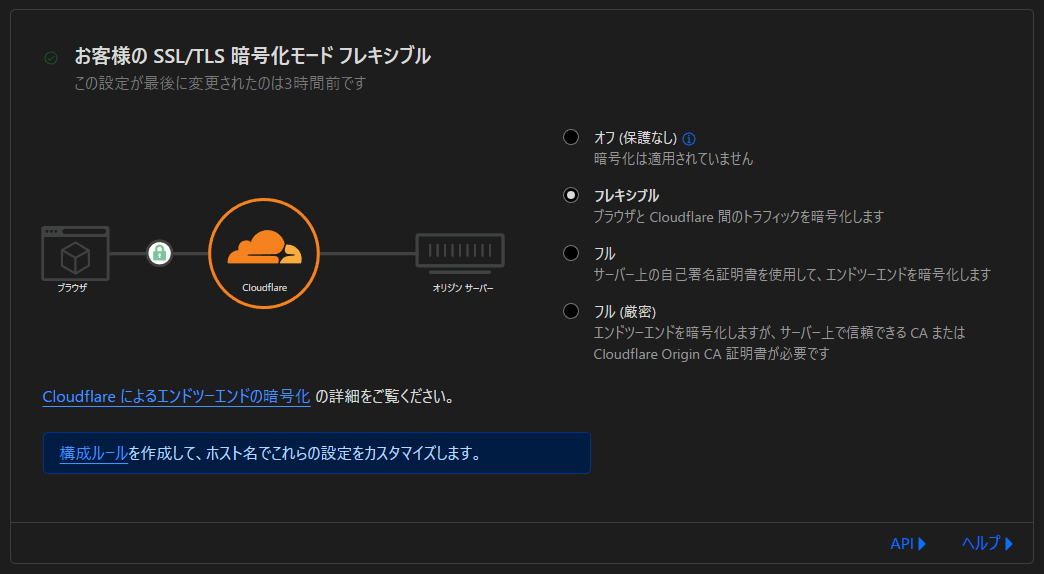Click the info icon beside オフ (保護なし)
Screen dimensions: 1044x574
pyautogui.click(x=689, y=139)
